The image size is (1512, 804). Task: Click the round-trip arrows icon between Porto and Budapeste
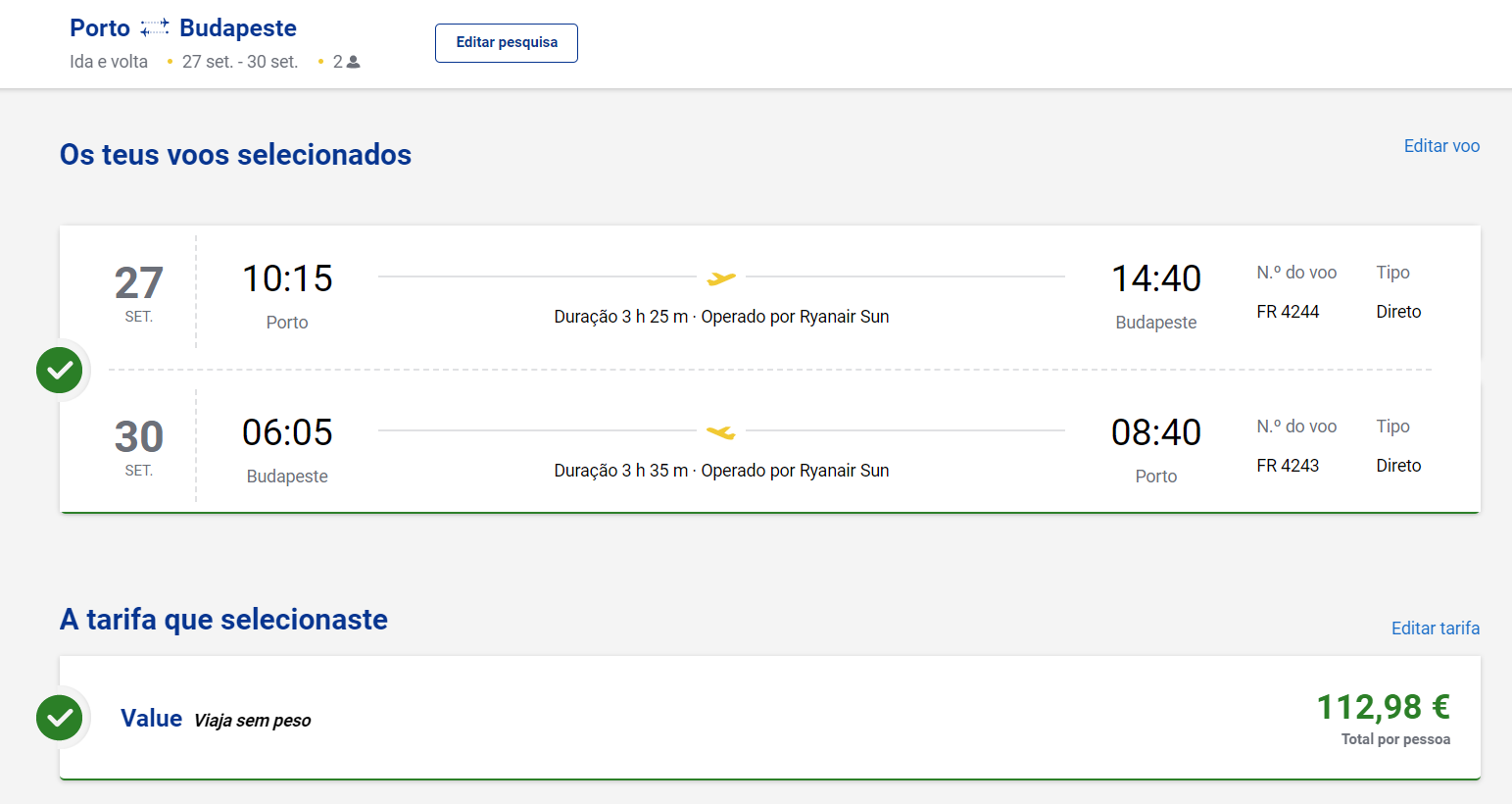155,27
